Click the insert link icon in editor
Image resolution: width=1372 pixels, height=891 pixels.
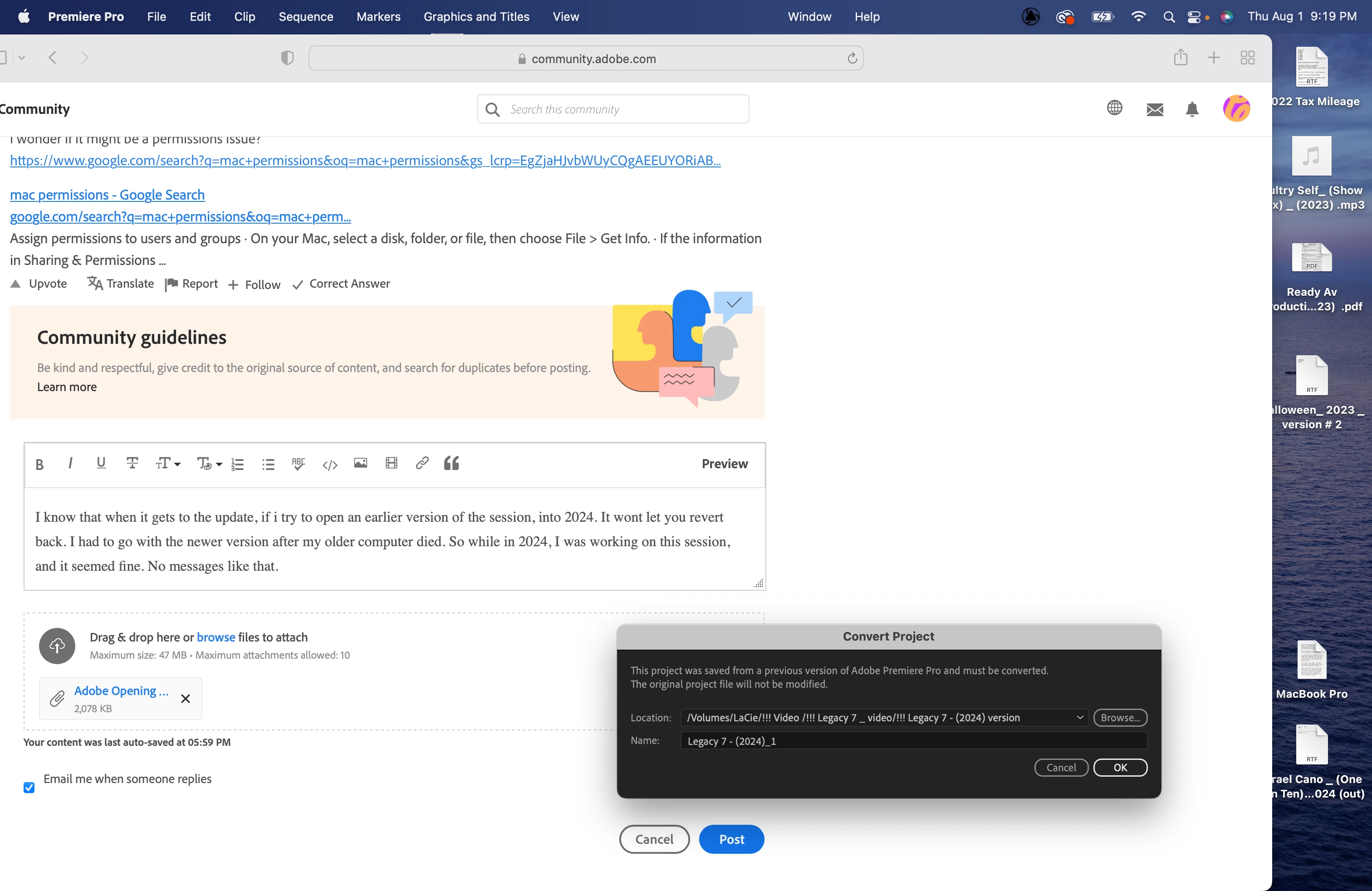click(x=422, y=463)
